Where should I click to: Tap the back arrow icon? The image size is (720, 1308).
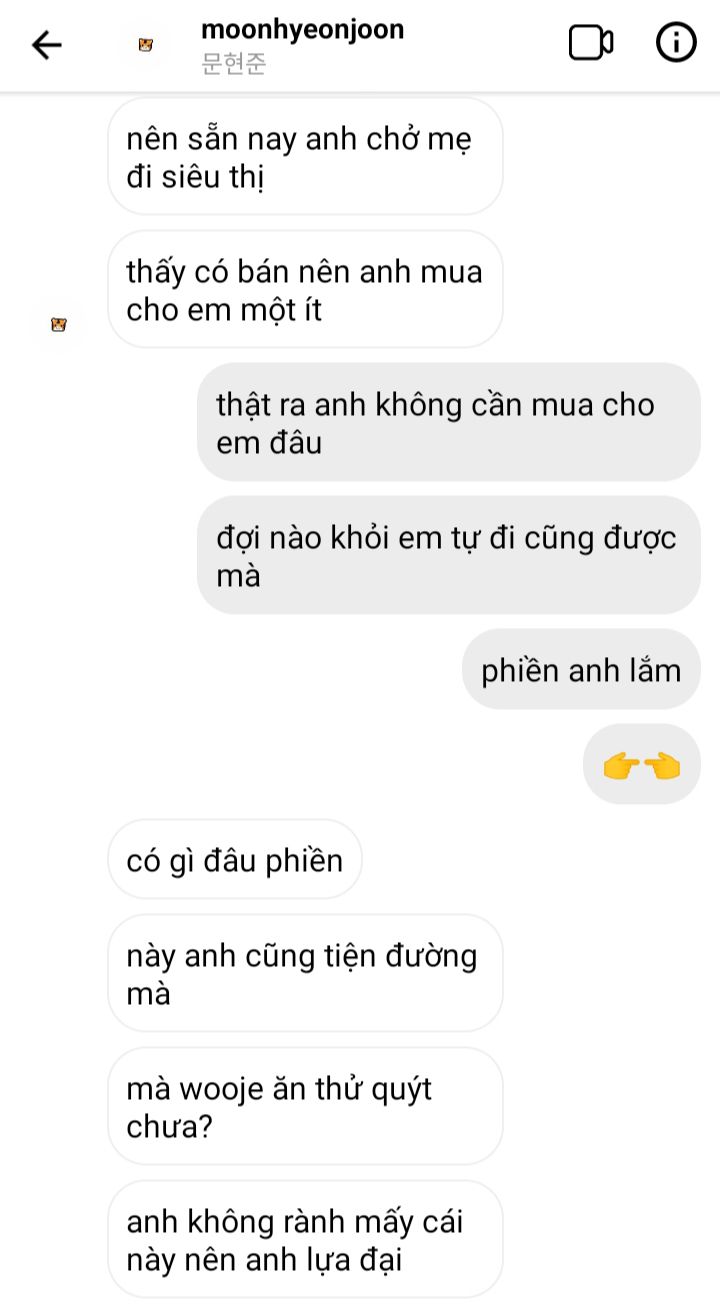pyautogui.click(x=46, y=45)
